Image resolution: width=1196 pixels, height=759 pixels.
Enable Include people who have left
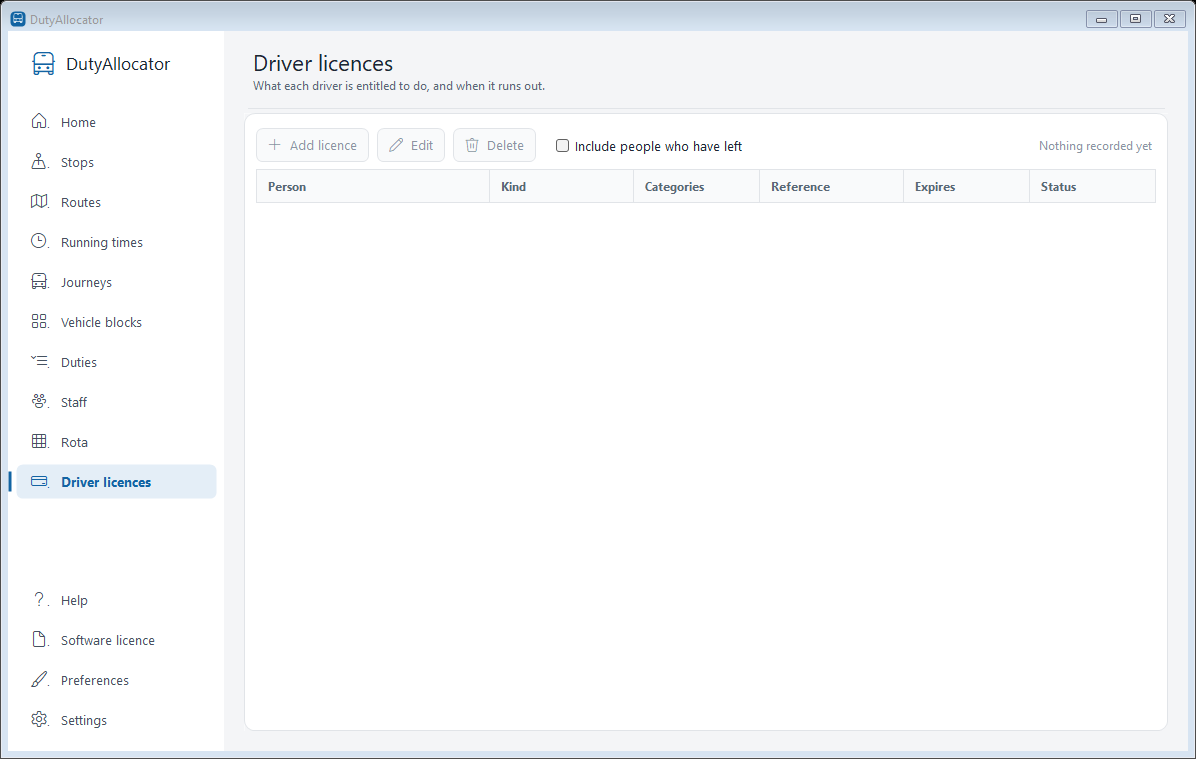562,146
